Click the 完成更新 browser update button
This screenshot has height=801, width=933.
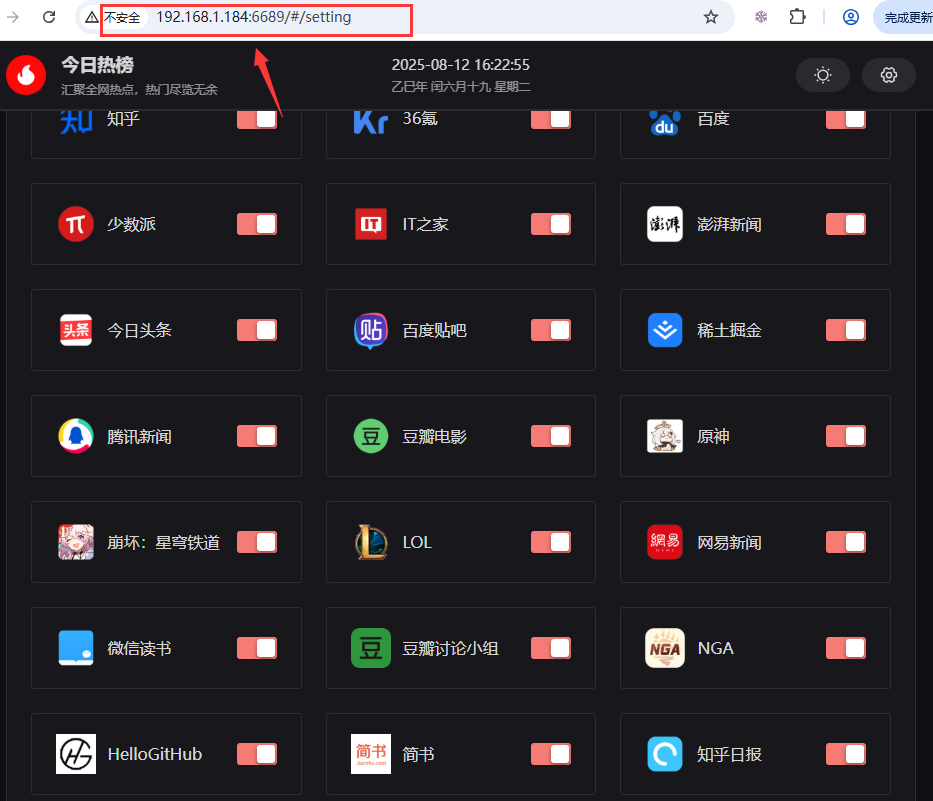click(x=904, y=17)
